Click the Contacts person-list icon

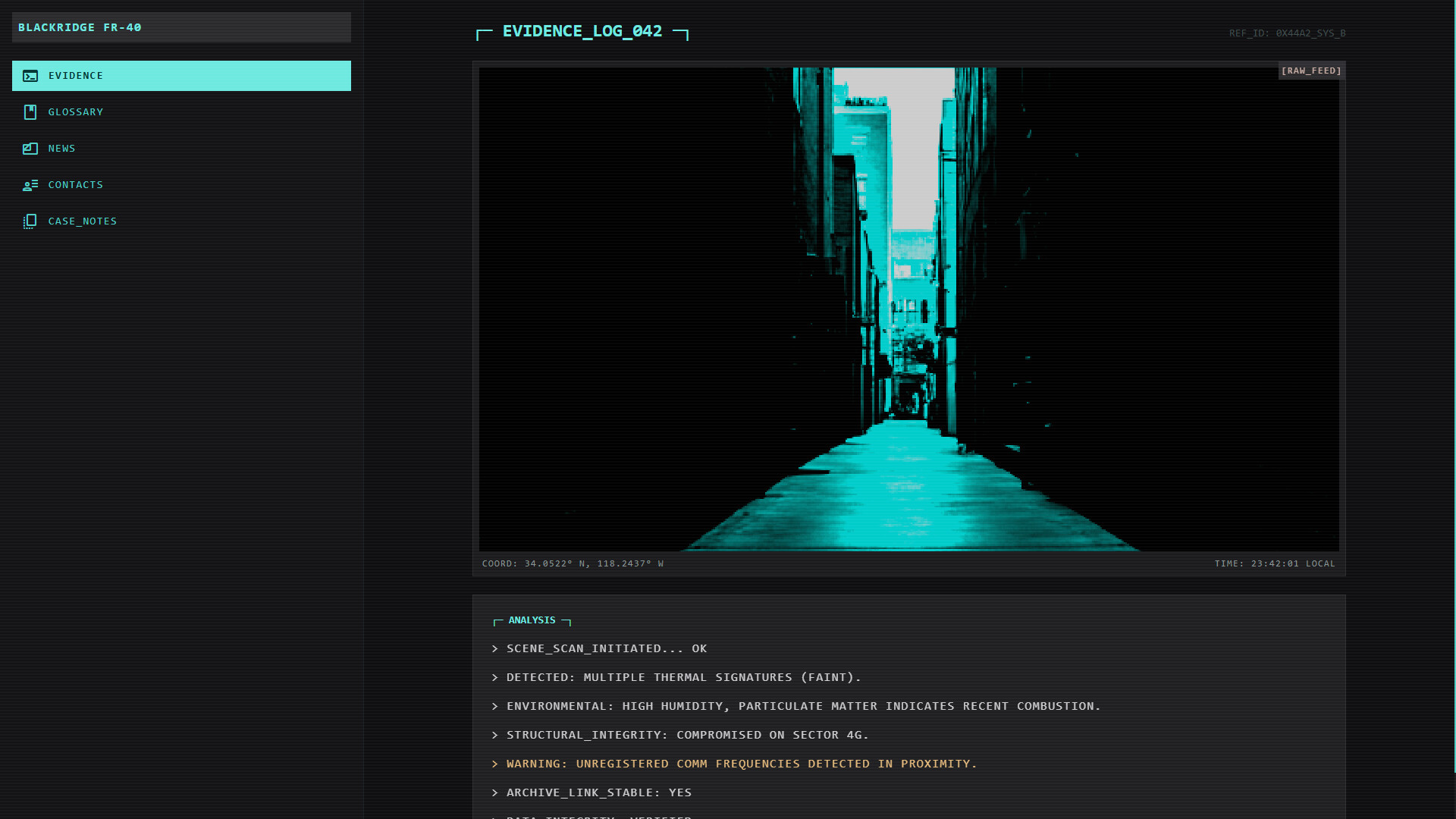(x=30, y=185)
